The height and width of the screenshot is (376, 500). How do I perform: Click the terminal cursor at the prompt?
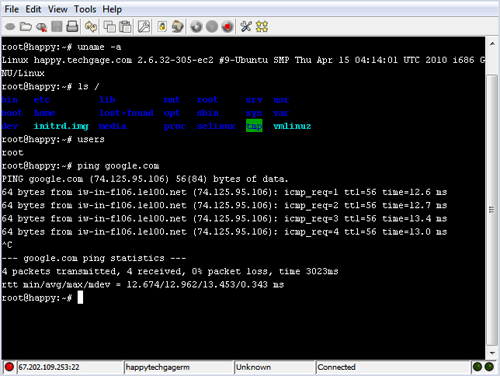coord(80,297)
